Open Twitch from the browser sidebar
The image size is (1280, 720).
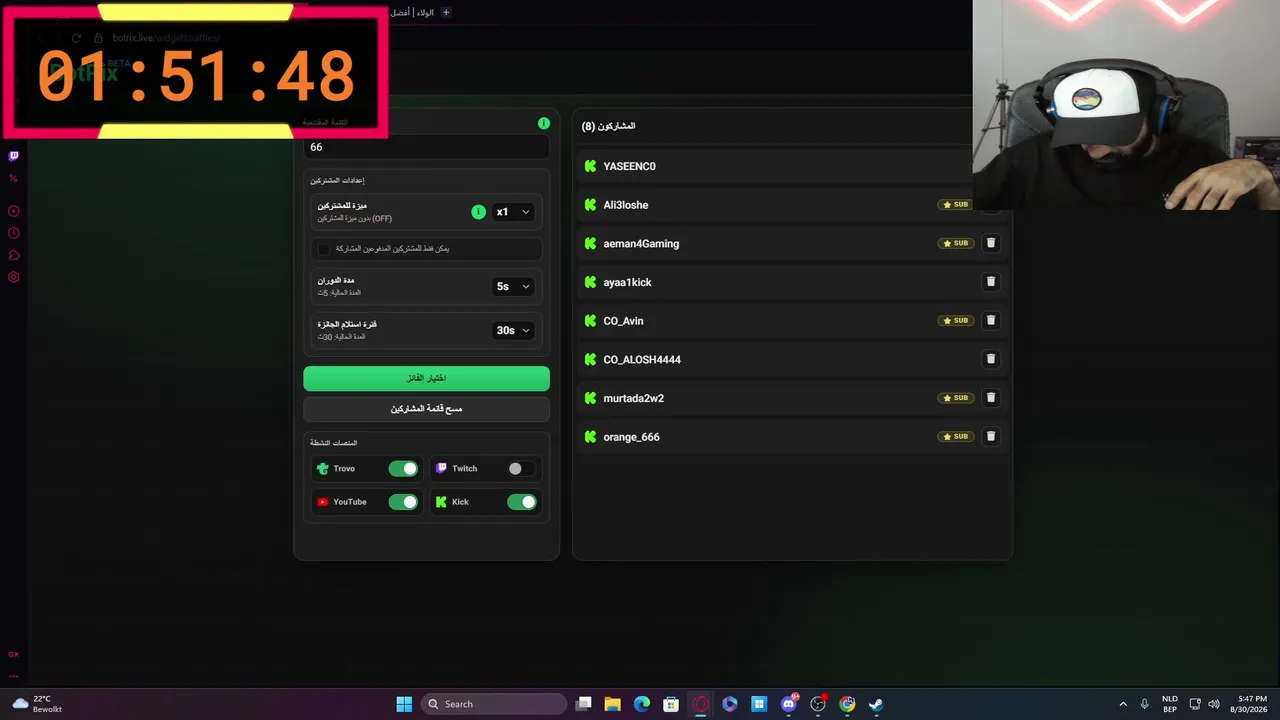tap(14, 156)
